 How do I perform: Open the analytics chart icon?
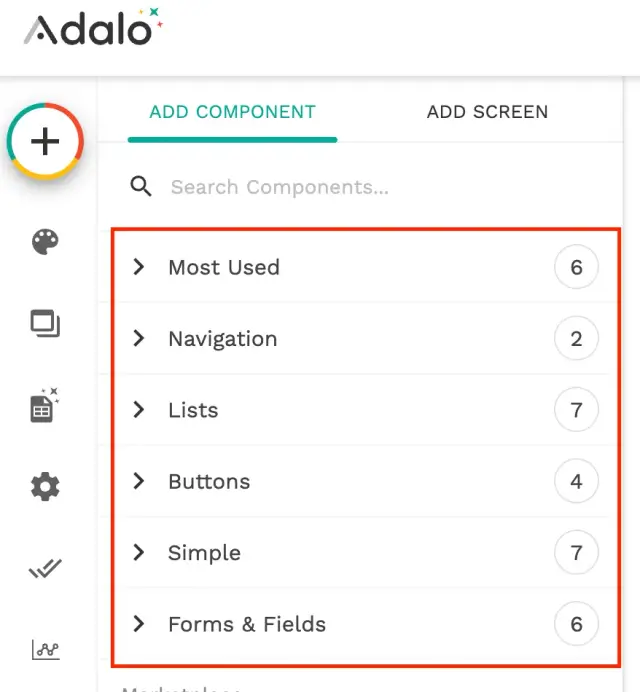45,650
